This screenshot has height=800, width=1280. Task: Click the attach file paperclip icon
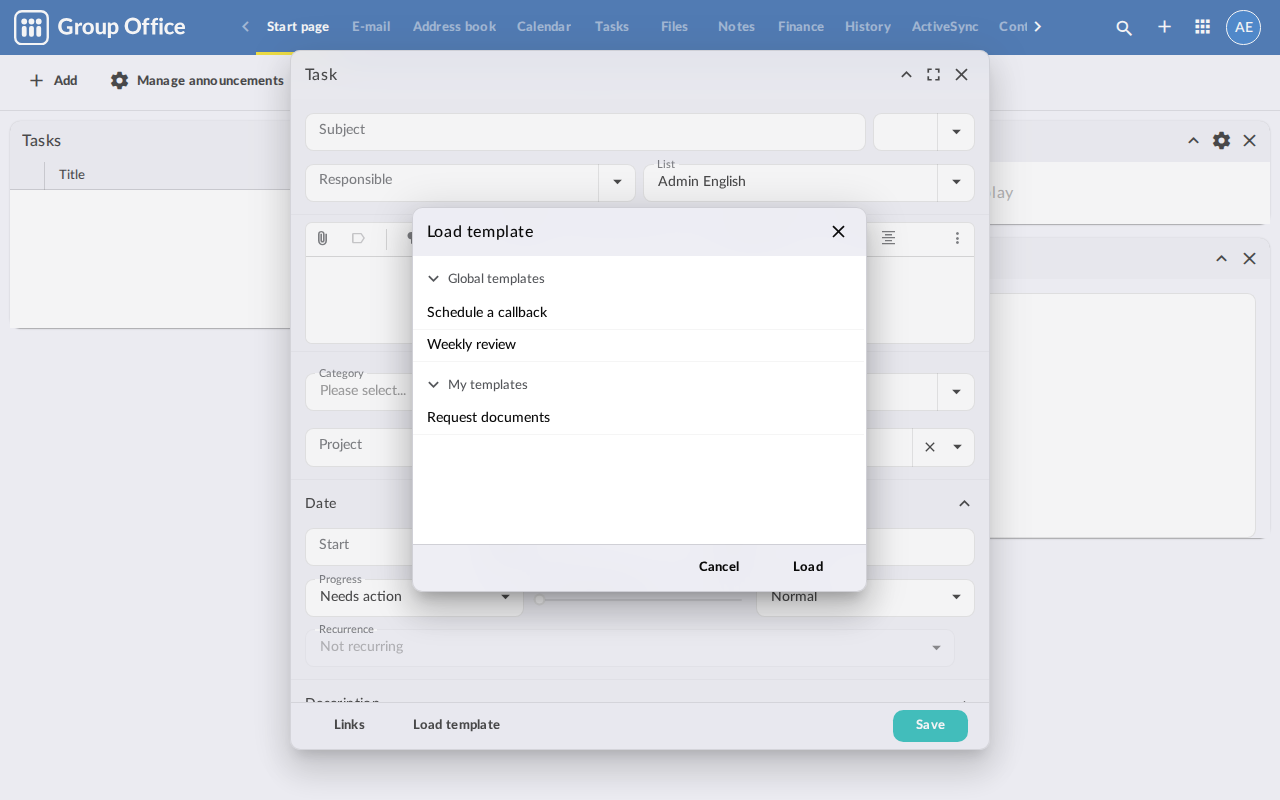click(x=322, y=238)
